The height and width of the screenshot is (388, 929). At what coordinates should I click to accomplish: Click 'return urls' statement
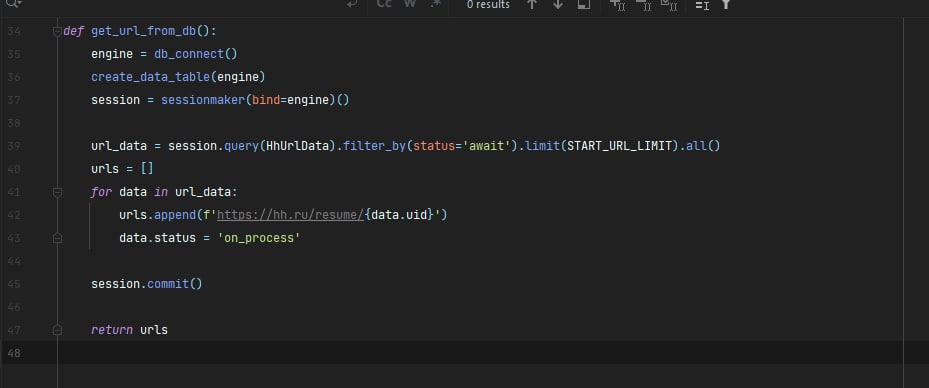point(130,330)
